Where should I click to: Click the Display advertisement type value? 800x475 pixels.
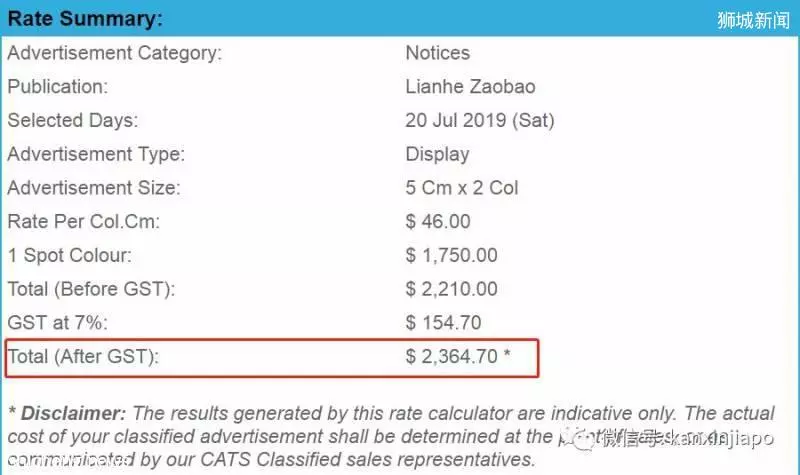click(x=437, y=154)
